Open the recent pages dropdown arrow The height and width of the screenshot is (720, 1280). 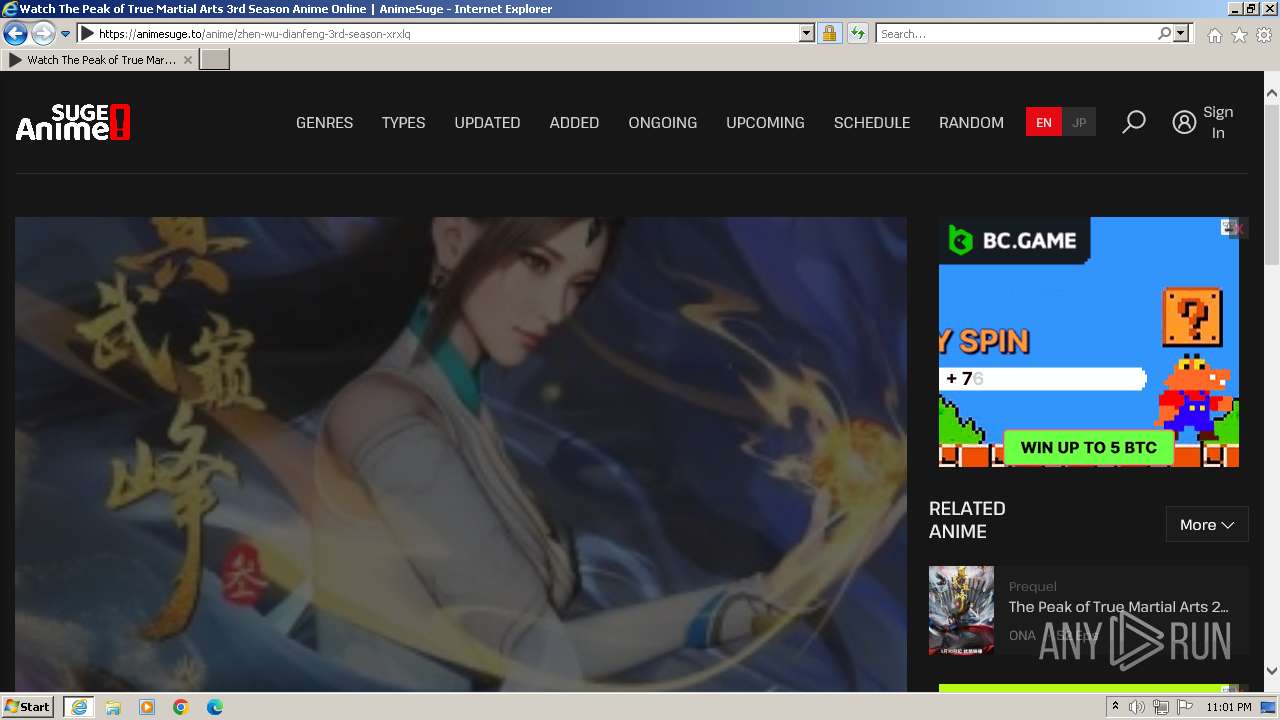tap(66, 34)
